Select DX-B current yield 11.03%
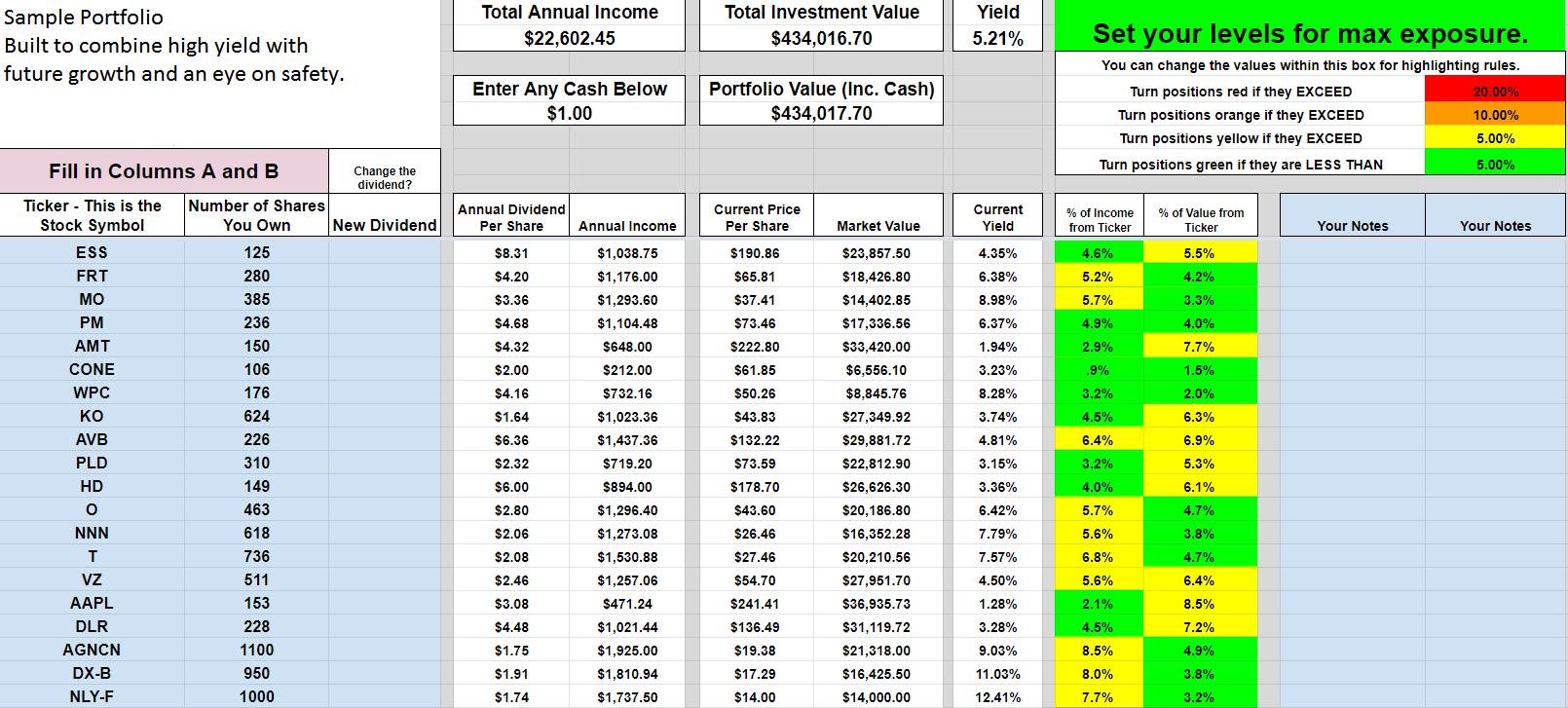Image resolution: width=1568 pixels, height=708 pixels. tap(997, 674)
